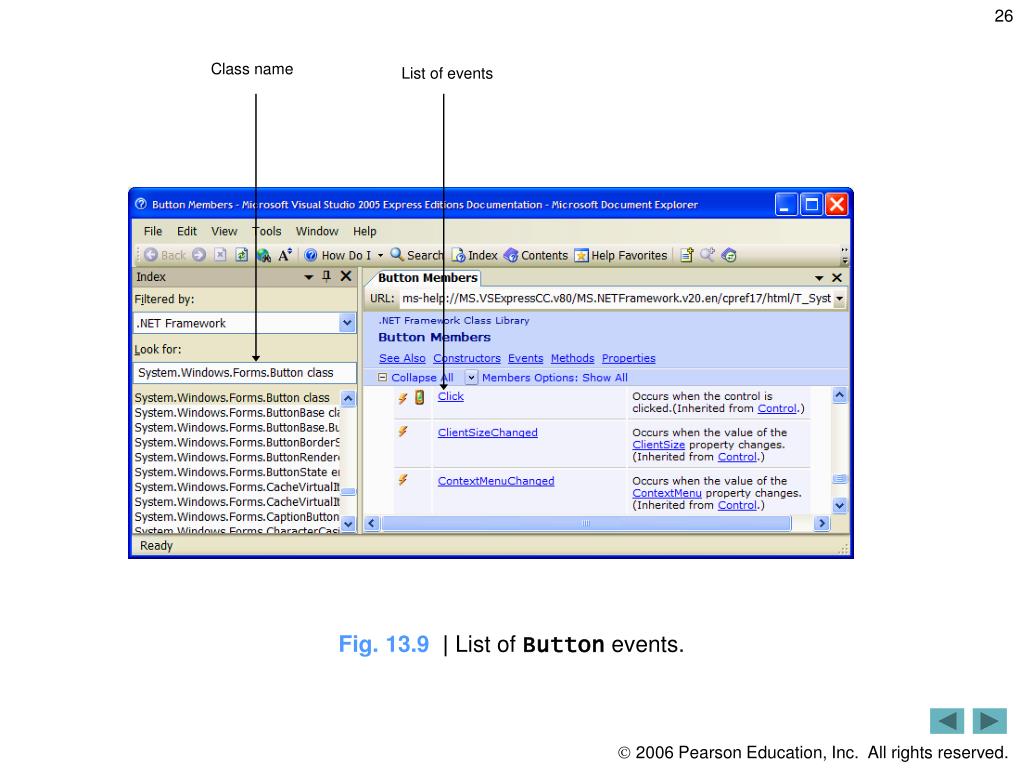Open the Edit menu
Image resolution: width=1024 pixels, height=768 pixels.
click(187, 231)
